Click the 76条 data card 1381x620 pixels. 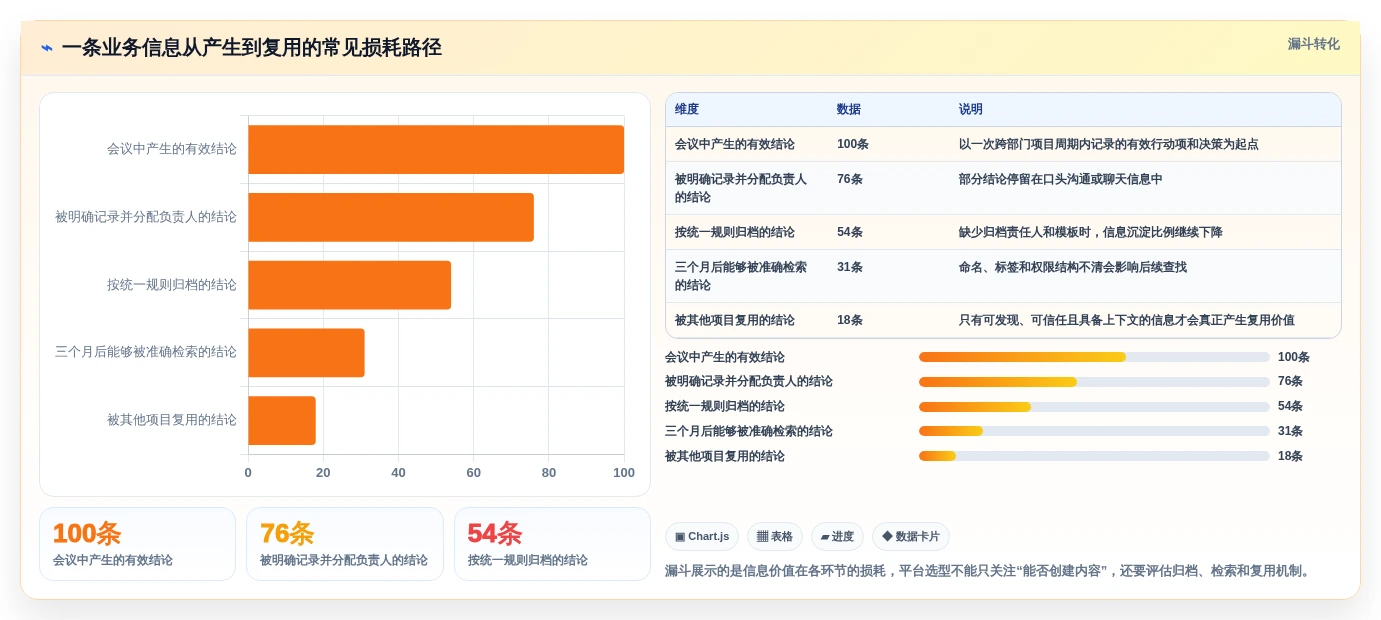pos(345,544)
